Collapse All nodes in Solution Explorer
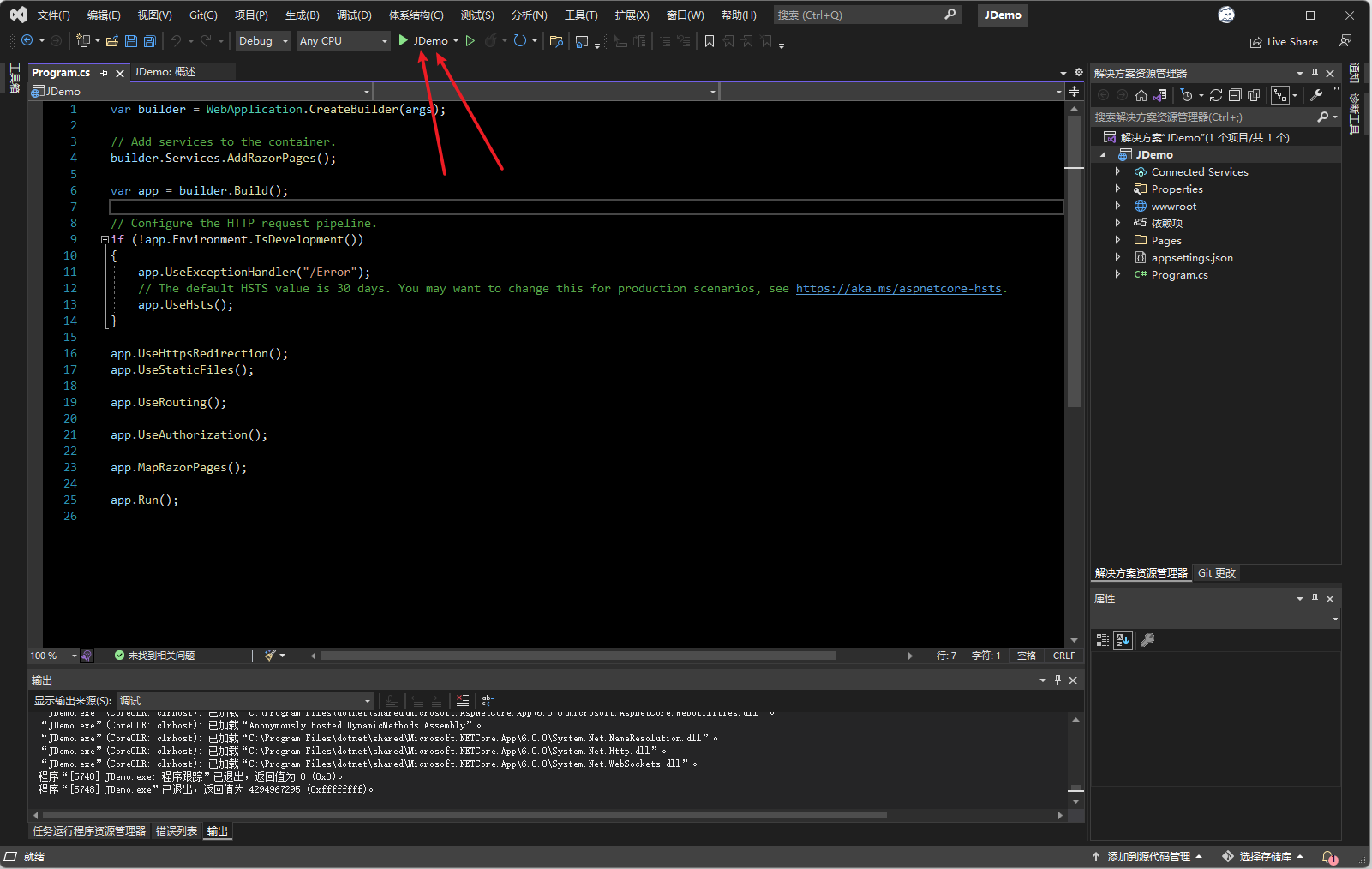The image size is (1372, 869). coord(1235,95)
